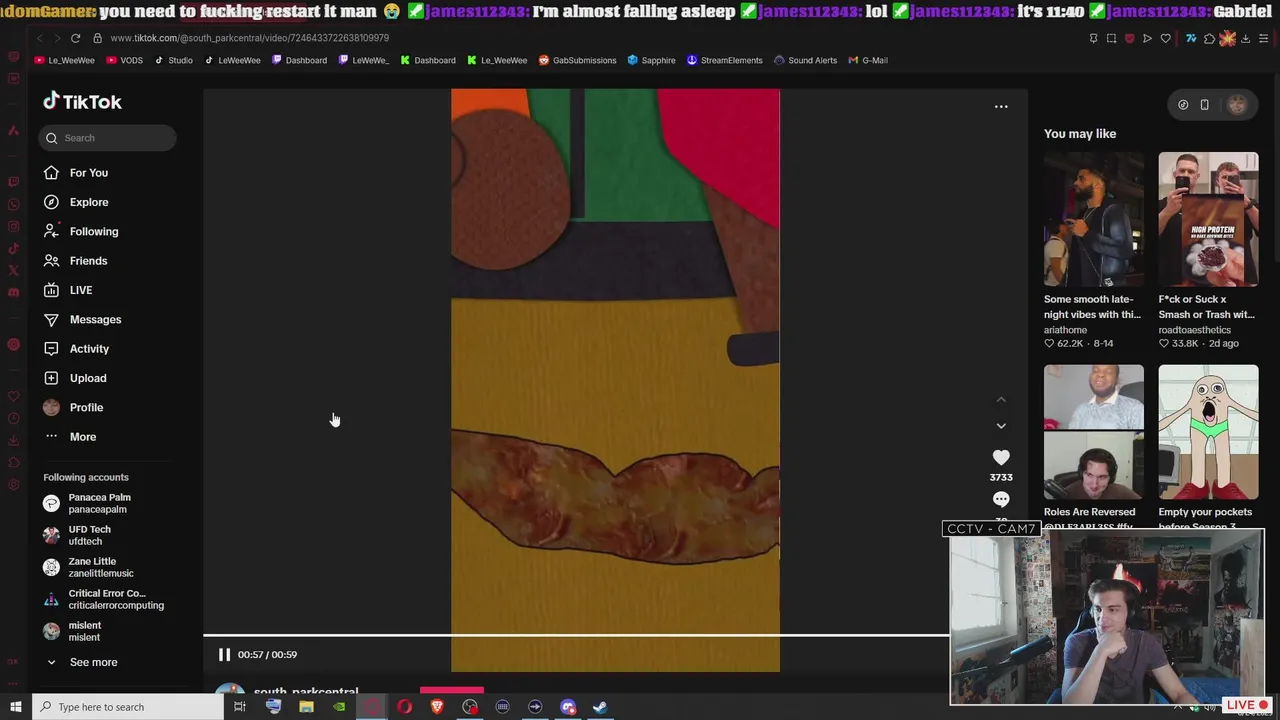Click the browser send-flow arrow icon
Viewport: 1280px width, 720px height.
point(1147,38)
